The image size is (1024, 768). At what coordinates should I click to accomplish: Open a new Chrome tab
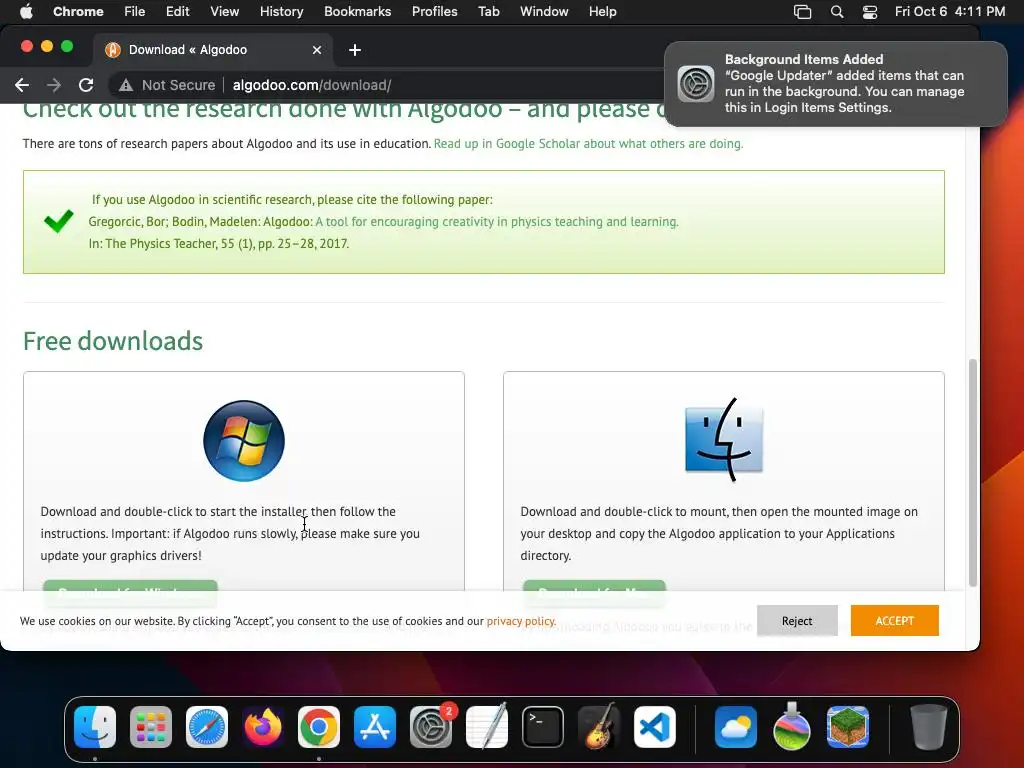point(355,50)
